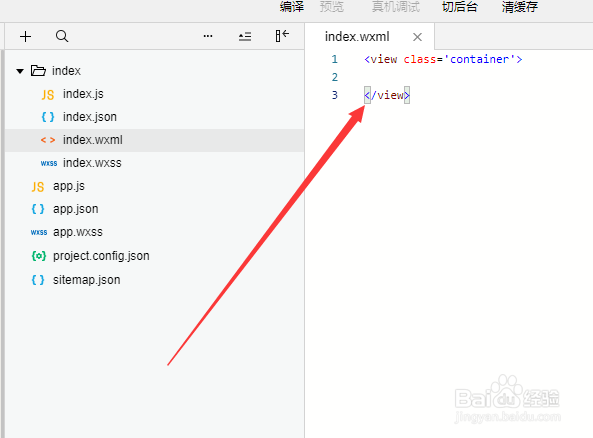Click the collapse-all folders icon
This screenshot has width=593, height=438.
245,37
